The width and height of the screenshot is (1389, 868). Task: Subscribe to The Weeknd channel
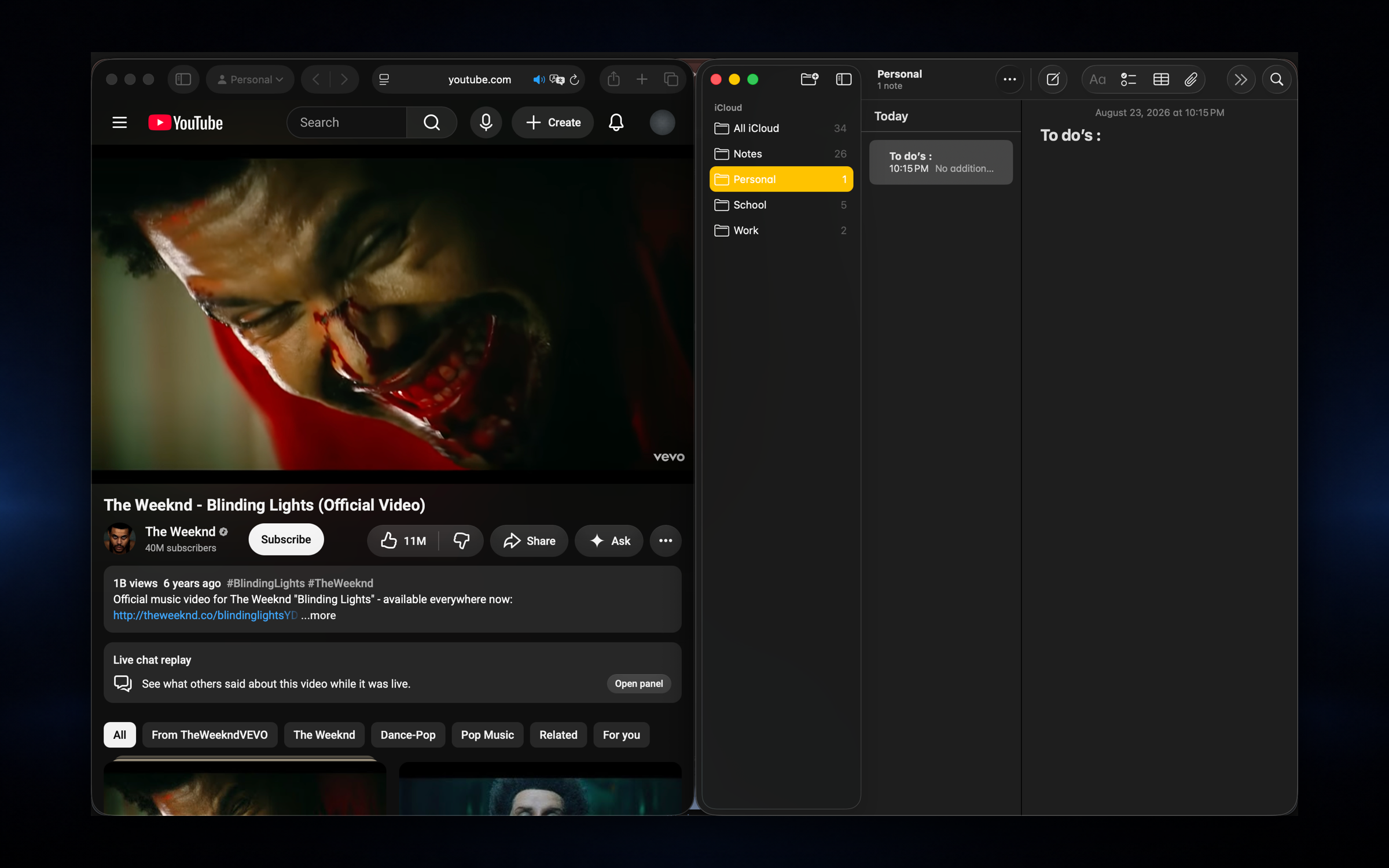pyautogui.click(x=286, y=539)
